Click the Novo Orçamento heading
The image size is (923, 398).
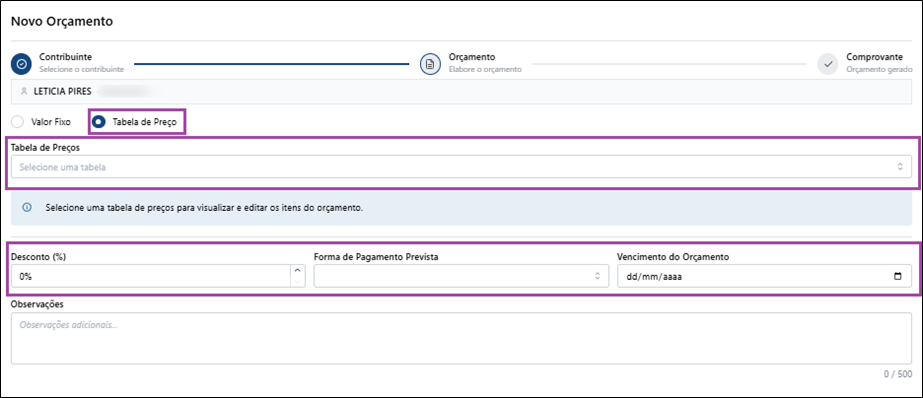(x=62, y=22)
